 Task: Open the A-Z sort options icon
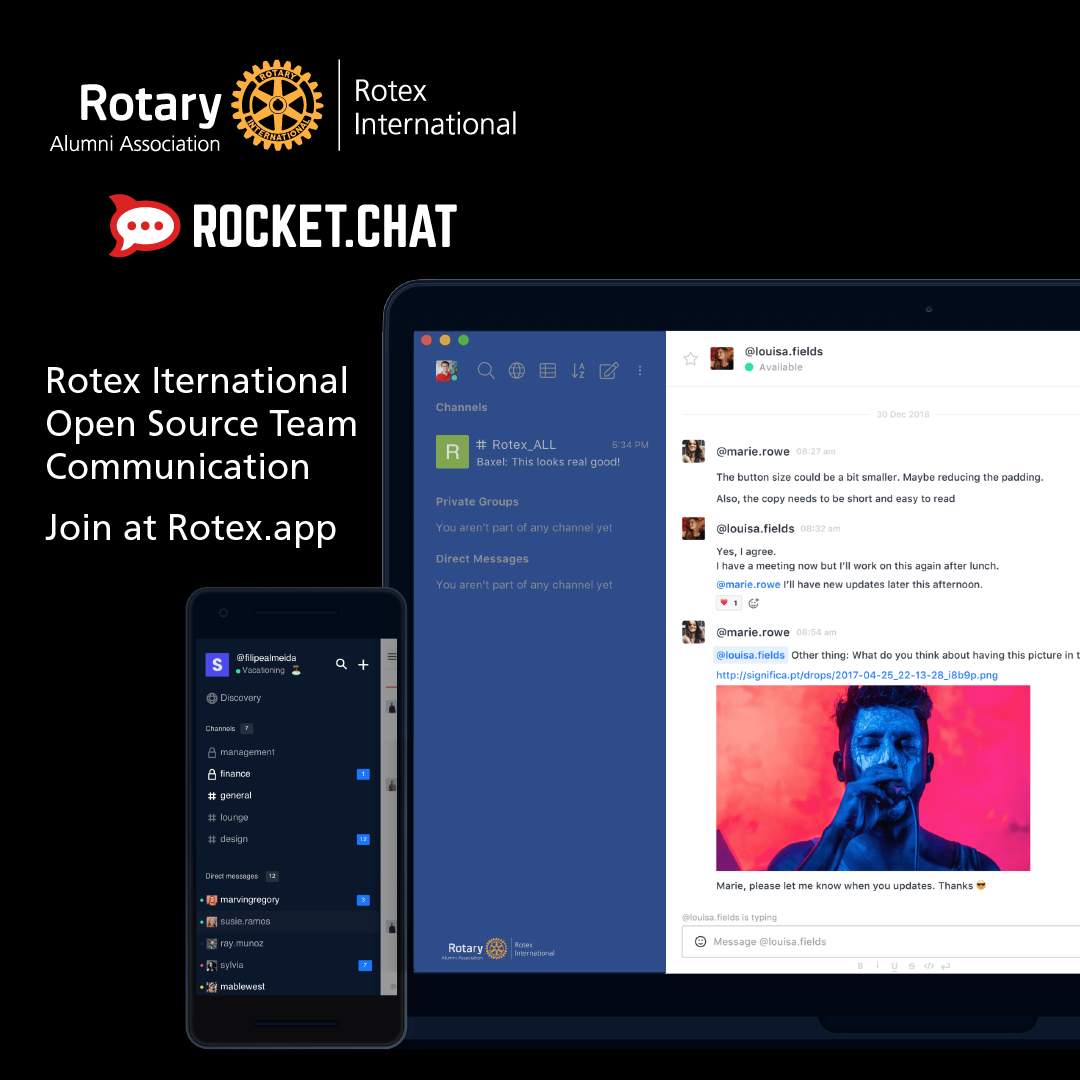pyautogui.click(x=578, y=371)
